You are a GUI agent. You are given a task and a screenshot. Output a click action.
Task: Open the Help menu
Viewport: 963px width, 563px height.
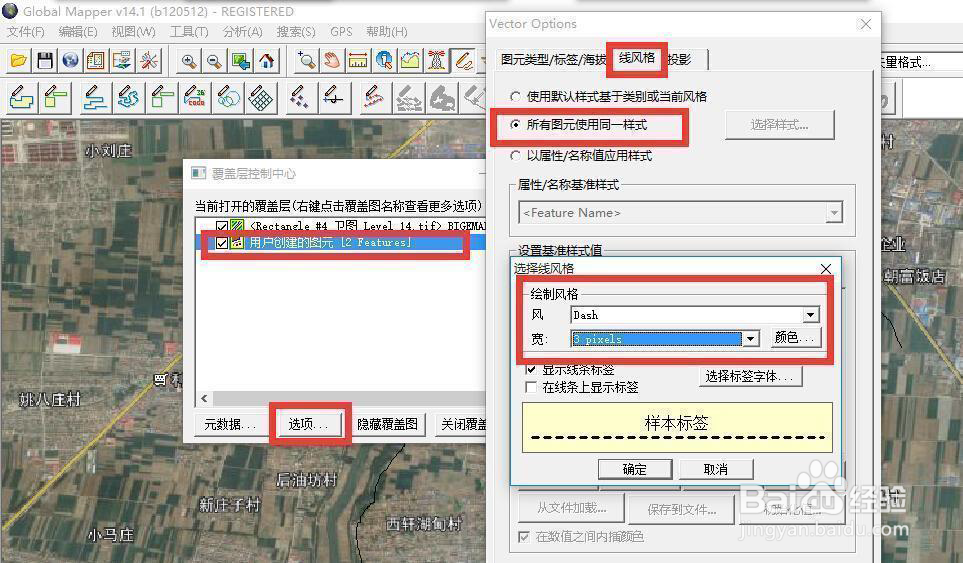[387, 31]
